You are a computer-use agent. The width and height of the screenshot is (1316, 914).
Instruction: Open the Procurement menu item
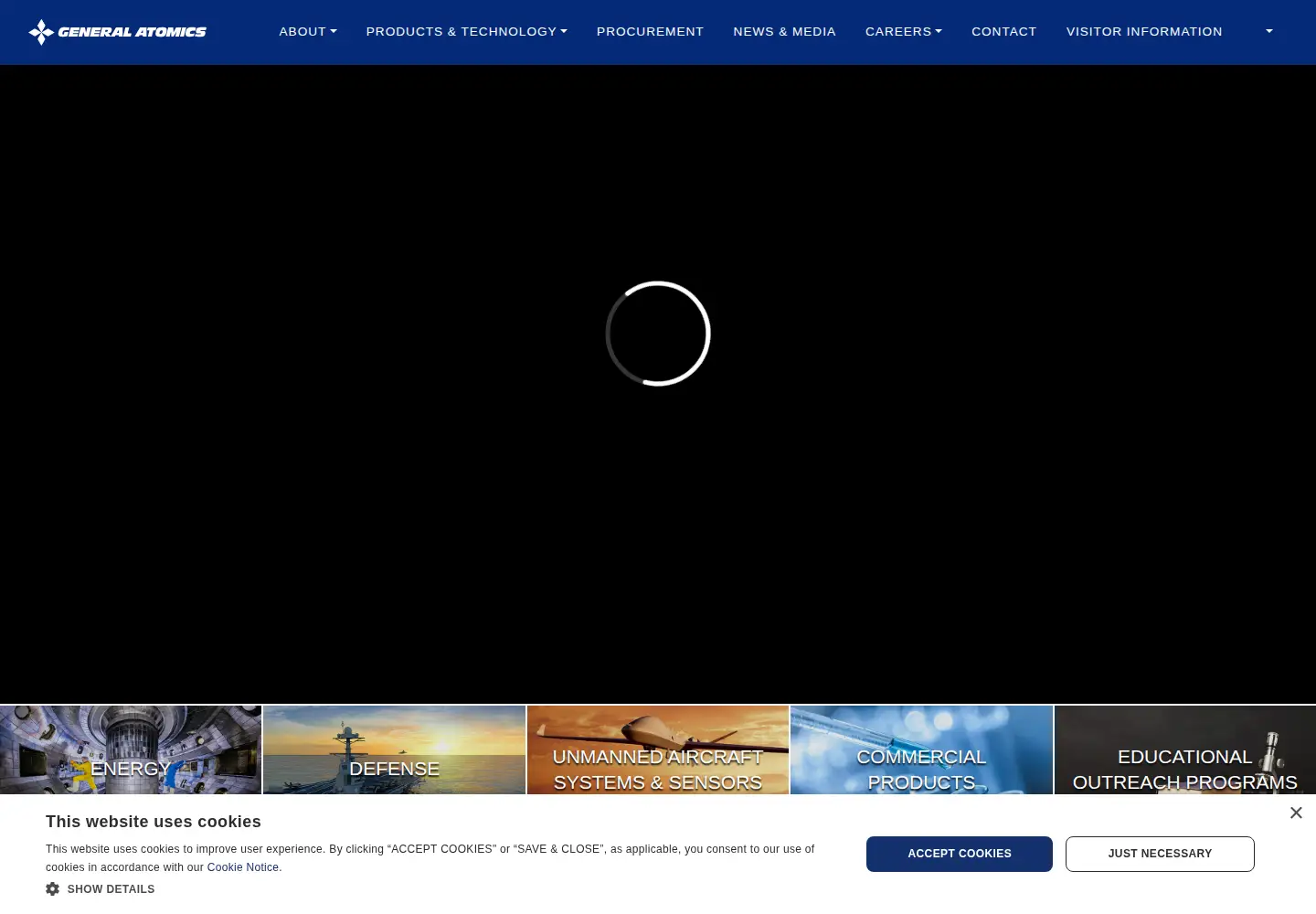[650, 32]
